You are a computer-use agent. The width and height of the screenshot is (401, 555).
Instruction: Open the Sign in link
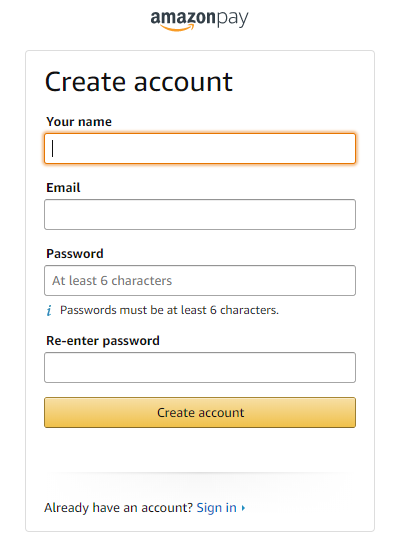pos(217,508)
